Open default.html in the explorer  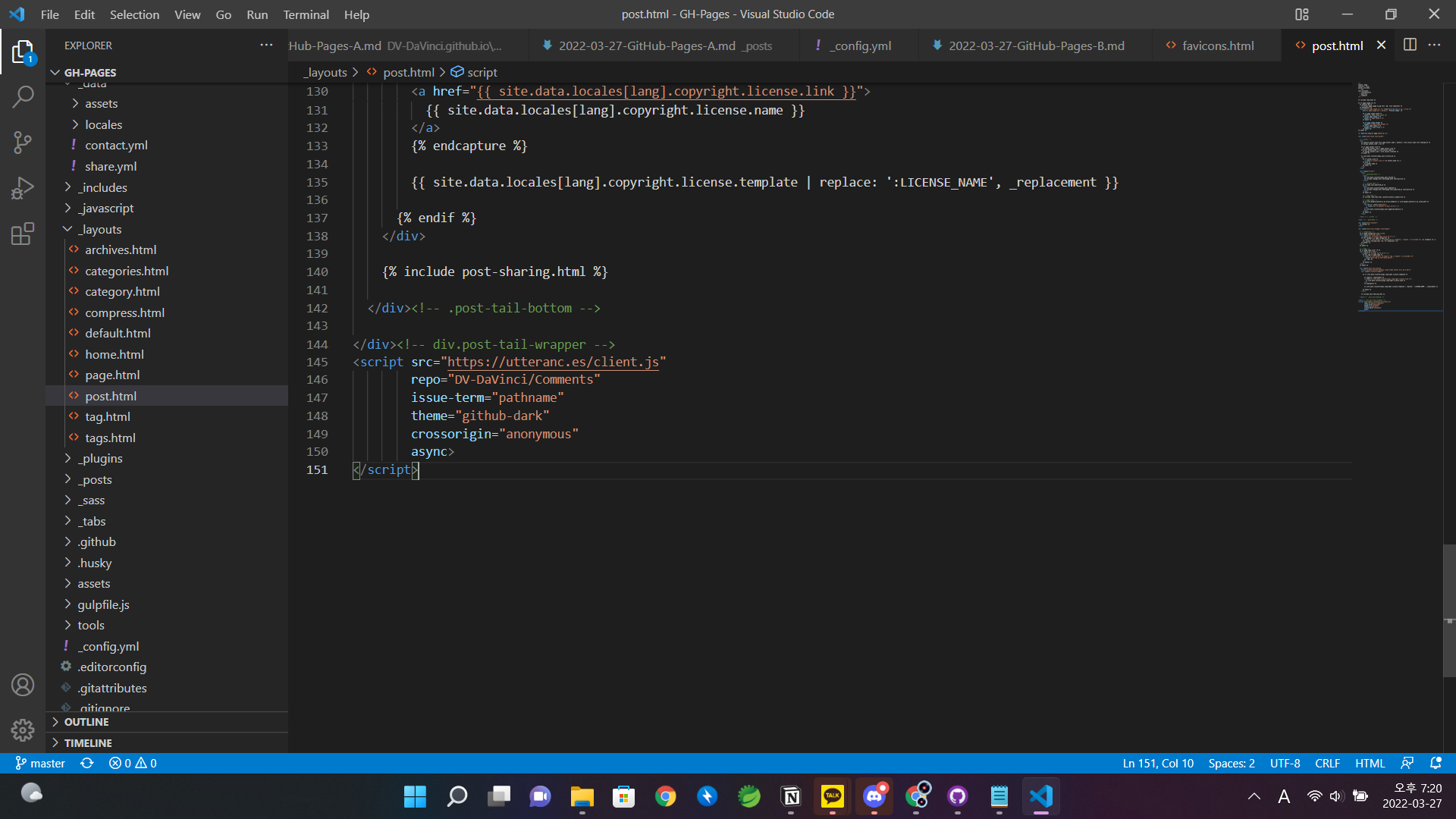click(x=118, y=333)
